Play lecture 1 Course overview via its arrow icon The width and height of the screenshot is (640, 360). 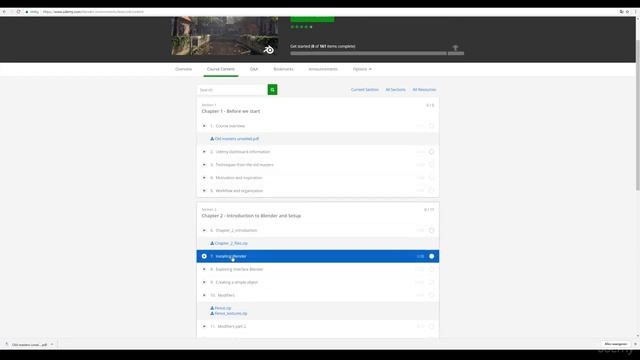(x=204, y=126)
